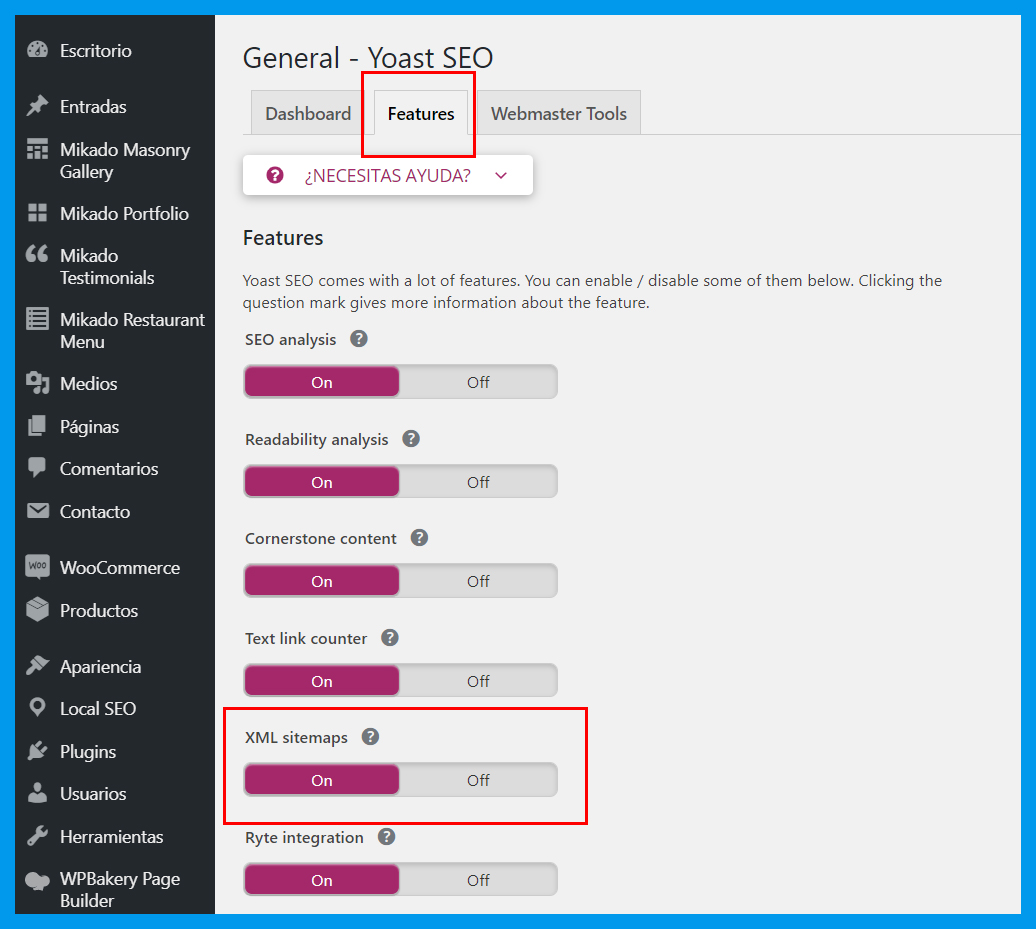Go to Plugins menu label
Viewport: 1036px width, 929px height.
pyautogui.click(x=88, y=751)
